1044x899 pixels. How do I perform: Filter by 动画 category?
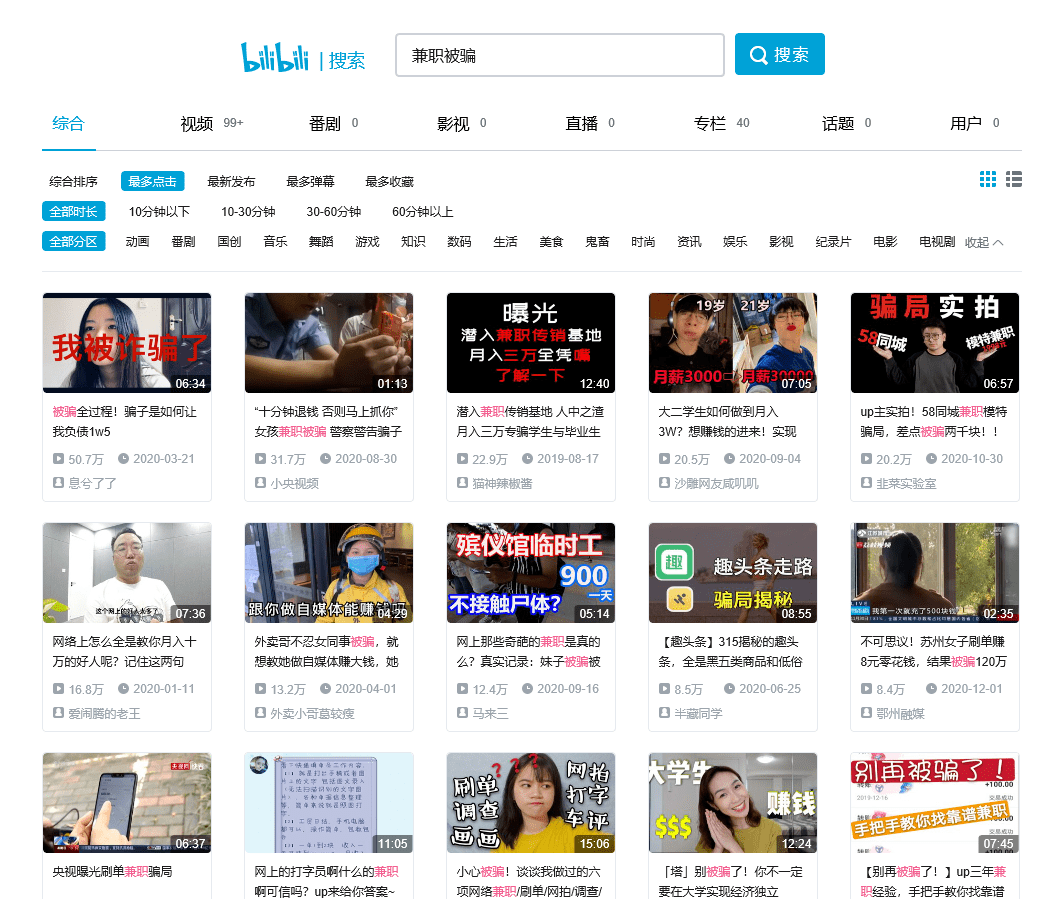coord(137,241)
